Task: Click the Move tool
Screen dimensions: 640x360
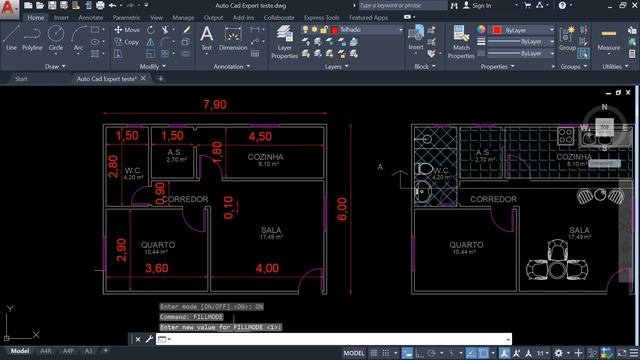Action: 127,30
